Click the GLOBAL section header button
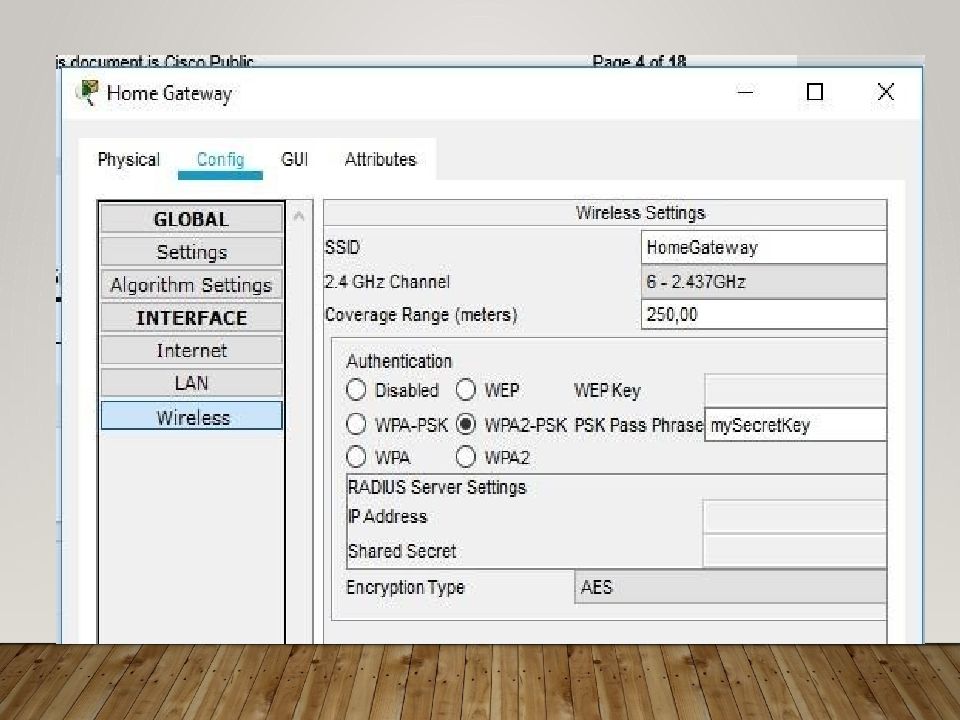 [191, 219]
